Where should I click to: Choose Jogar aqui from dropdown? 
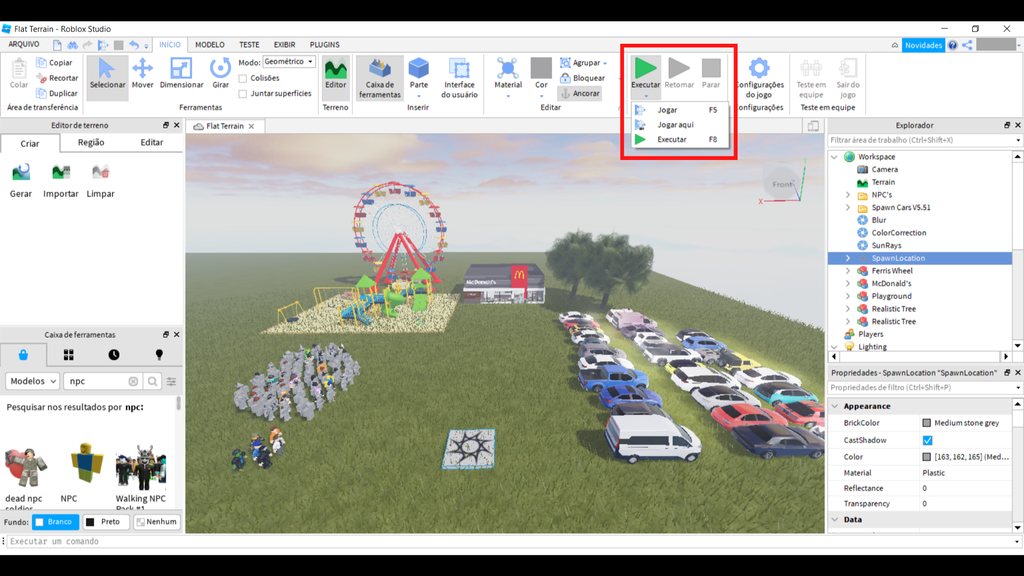point(679,125)
